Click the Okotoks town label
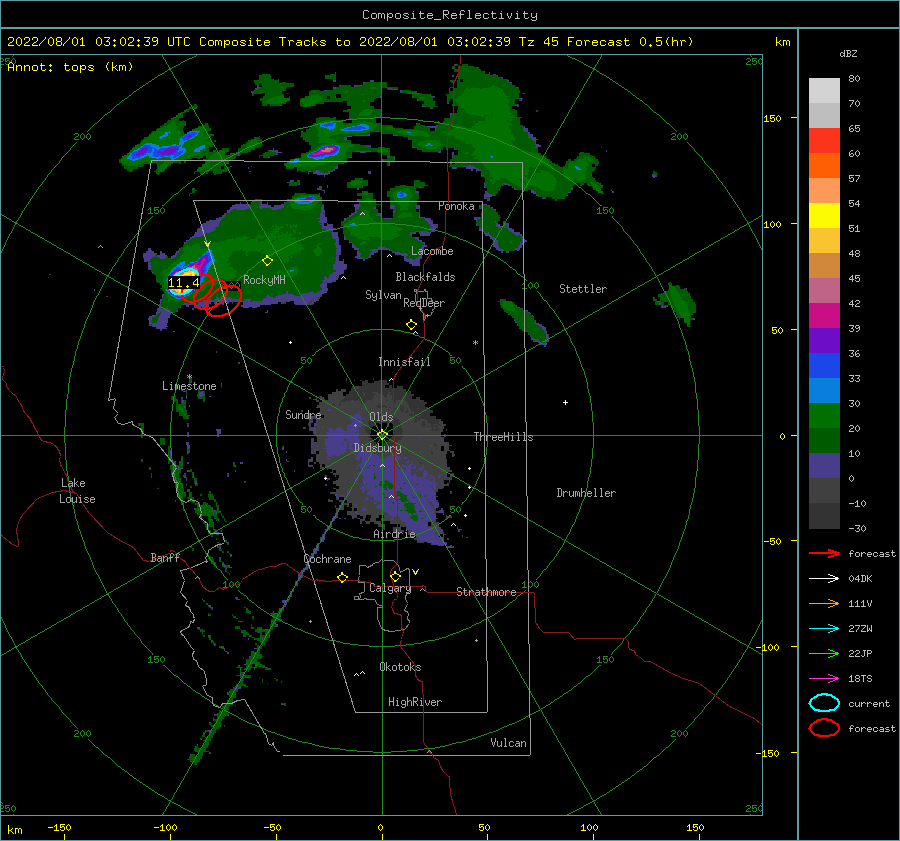This screenshot has width=900, height=841. 400,667
